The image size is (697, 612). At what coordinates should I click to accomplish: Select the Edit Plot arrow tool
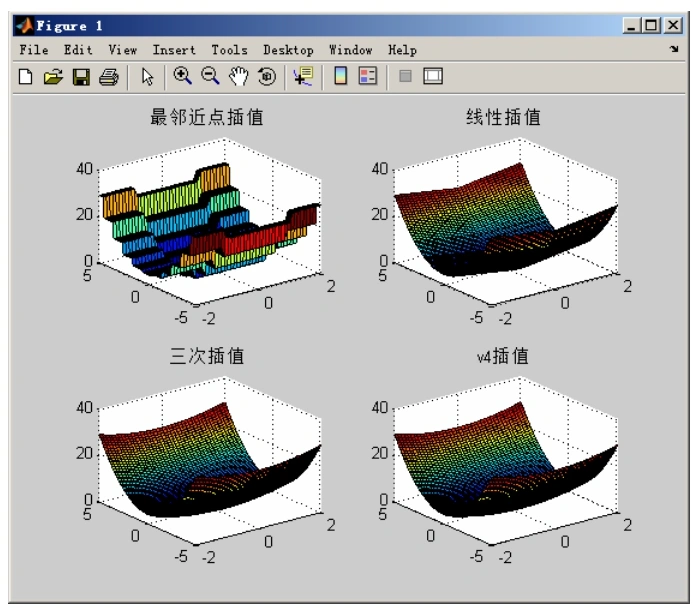147,76
